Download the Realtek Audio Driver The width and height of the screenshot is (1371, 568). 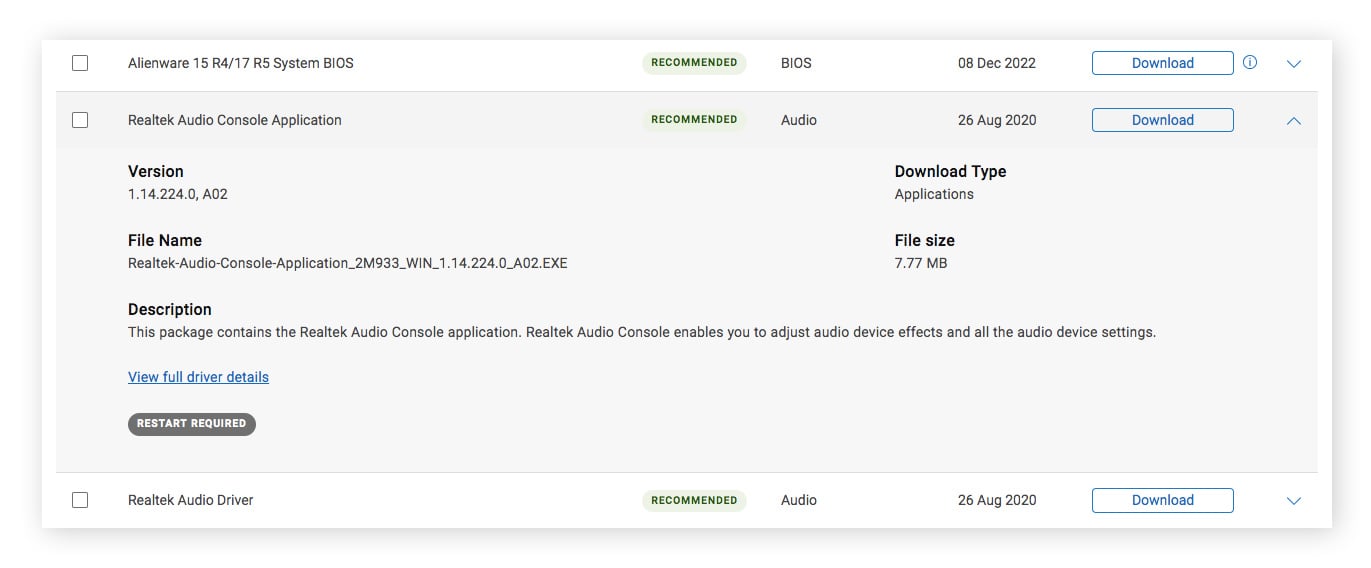(1162, 500)
